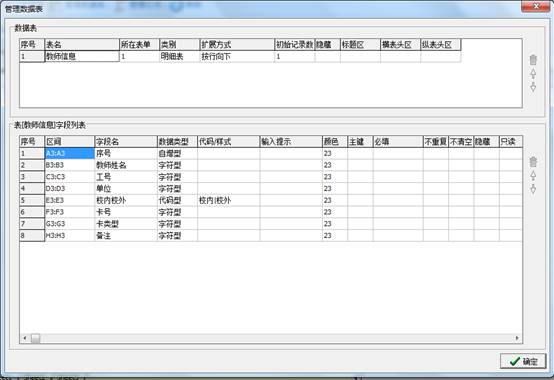Click the 自增型 data type cell
The width and height of the screenshot is (554, 380).
click(x=177, y=153)
